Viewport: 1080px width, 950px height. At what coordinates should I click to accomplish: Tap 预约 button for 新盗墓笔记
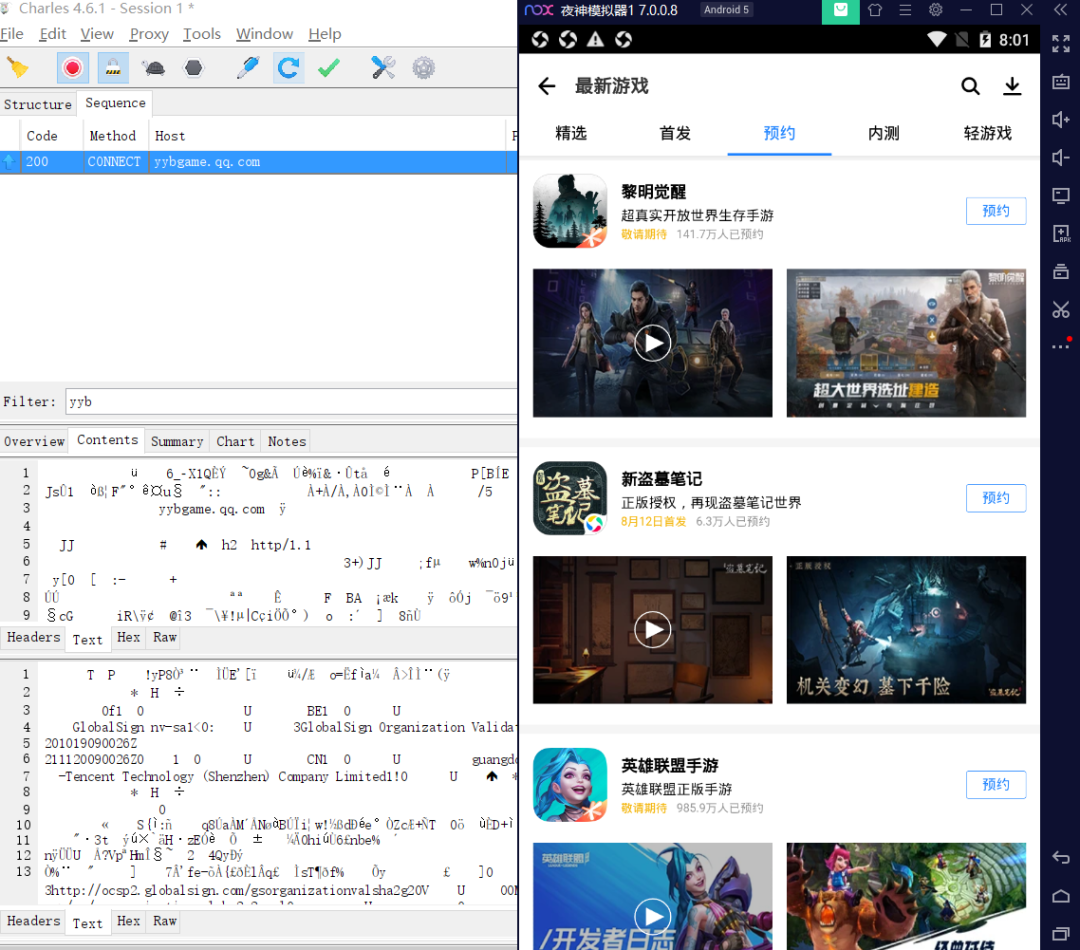click(996, 498)
